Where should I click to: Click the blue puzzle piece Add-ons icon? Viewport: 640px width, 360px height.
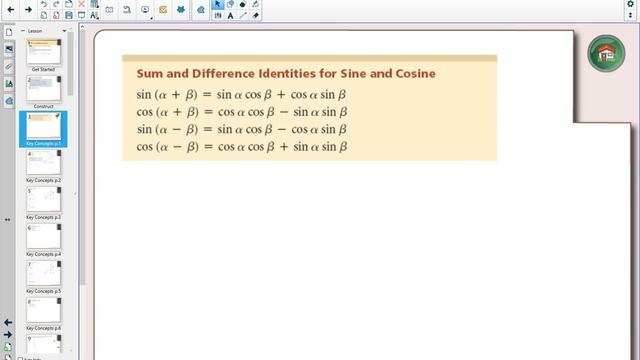[x=181, y=9]
